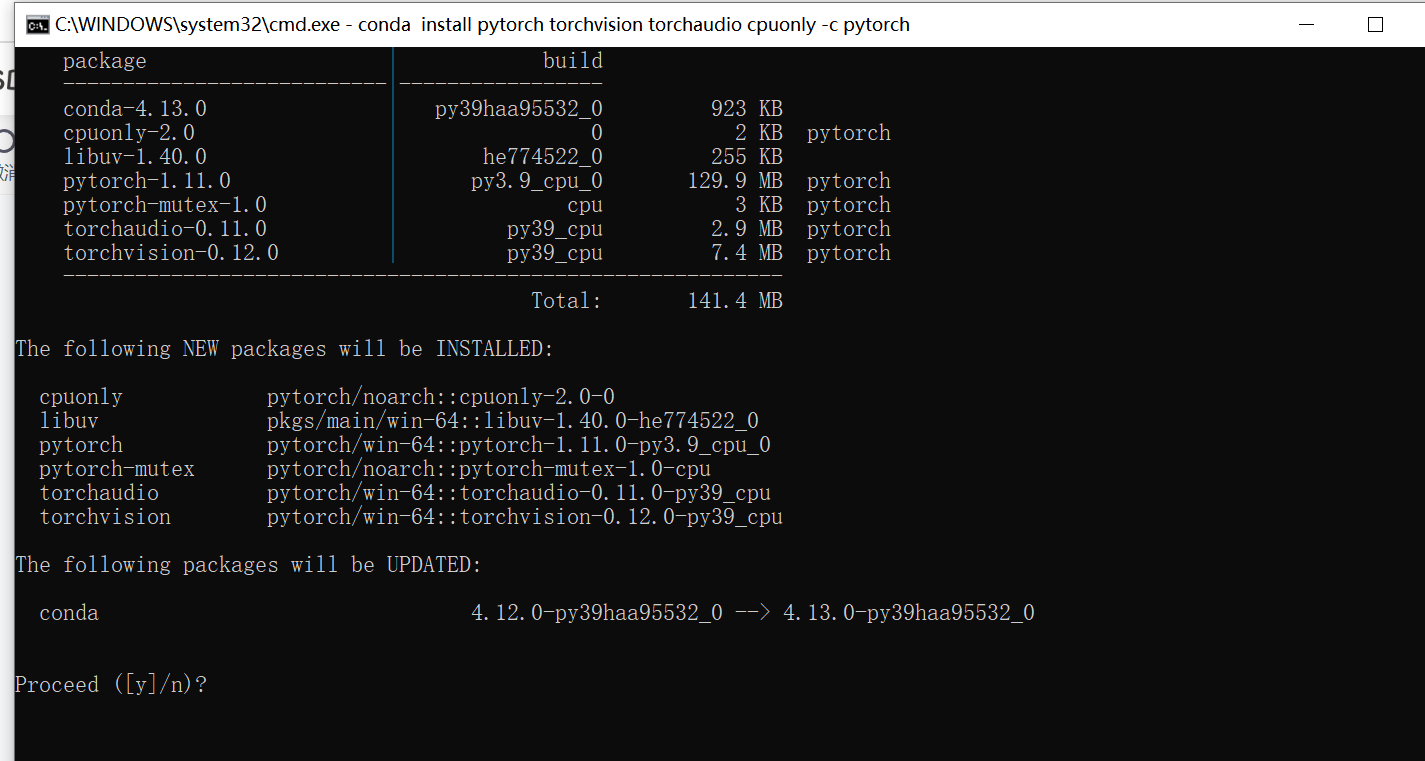1425x761 pixels.
Task: Select 'pytorch-1.11.0' in the download table
Action: (147, 181)
